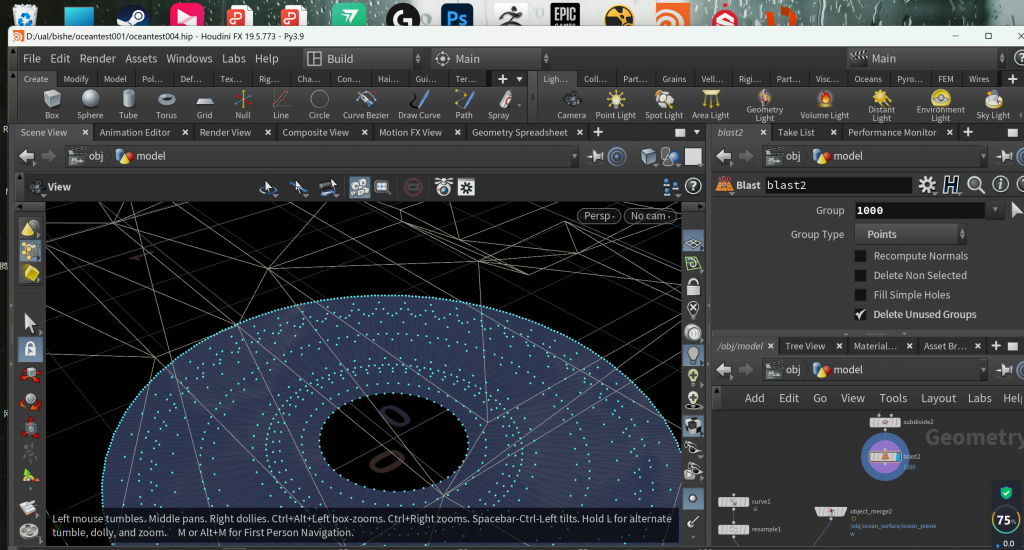
Task: Create a Volume Light
Action: [825, 105]
